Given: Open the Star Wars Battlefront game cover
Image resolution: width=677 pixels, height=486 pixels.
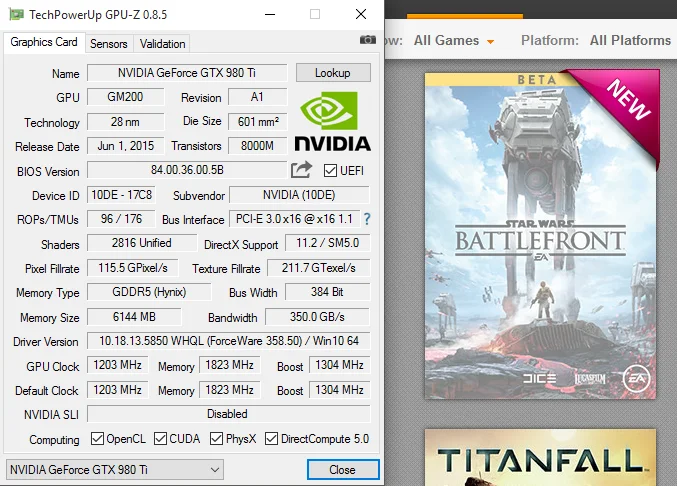Looking at the screenshot, I should click(x=540, y=236).
